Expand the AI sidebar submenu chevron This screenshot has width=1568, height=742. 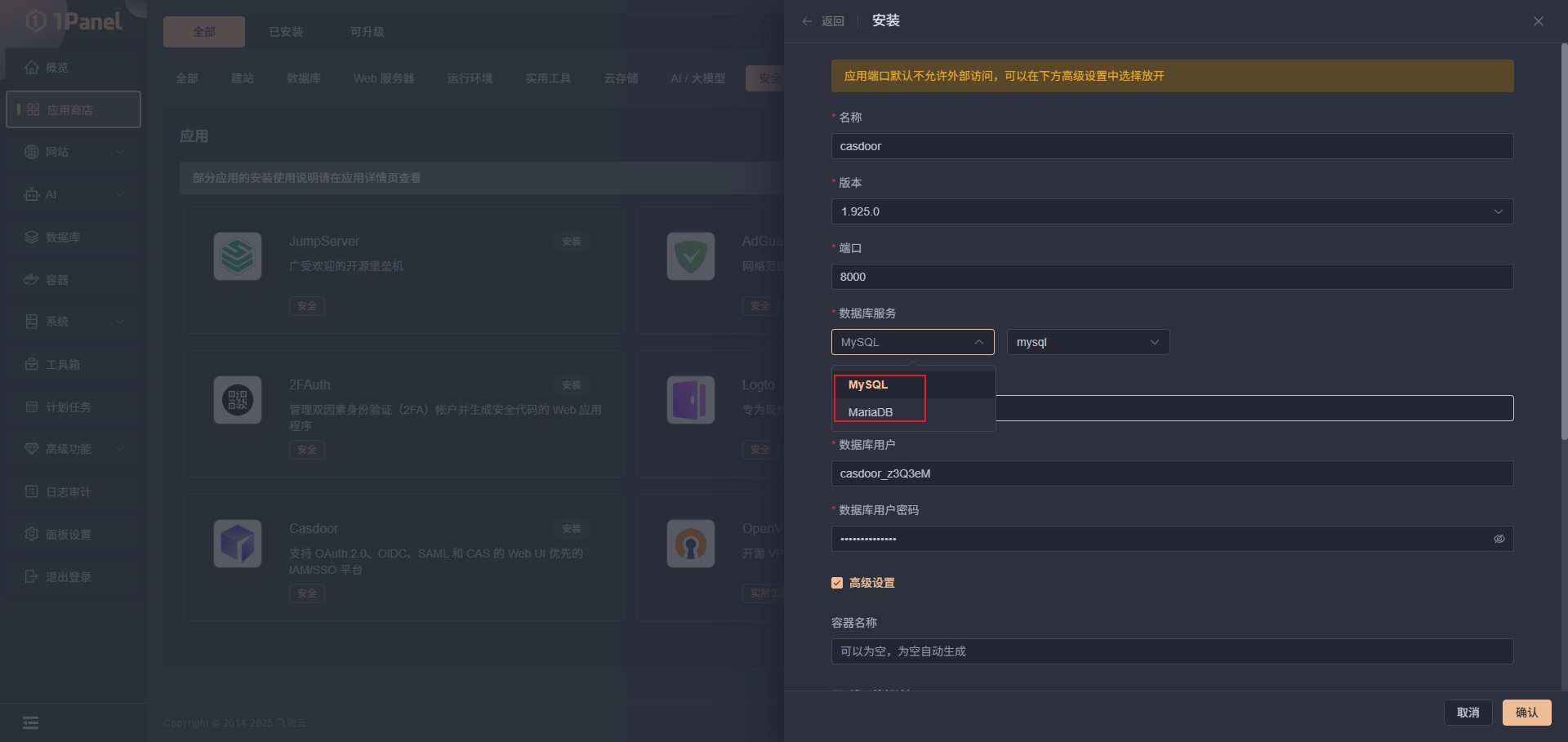tap(120, 194)
